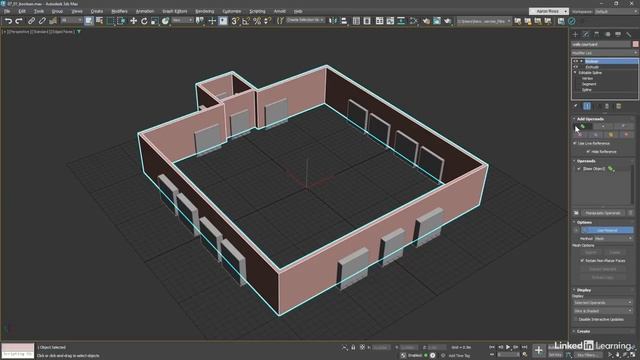The height and width of the screenshot is (360, 640).
Task: Open the Curve Editor from the toolbar
Action: [390, 21]
